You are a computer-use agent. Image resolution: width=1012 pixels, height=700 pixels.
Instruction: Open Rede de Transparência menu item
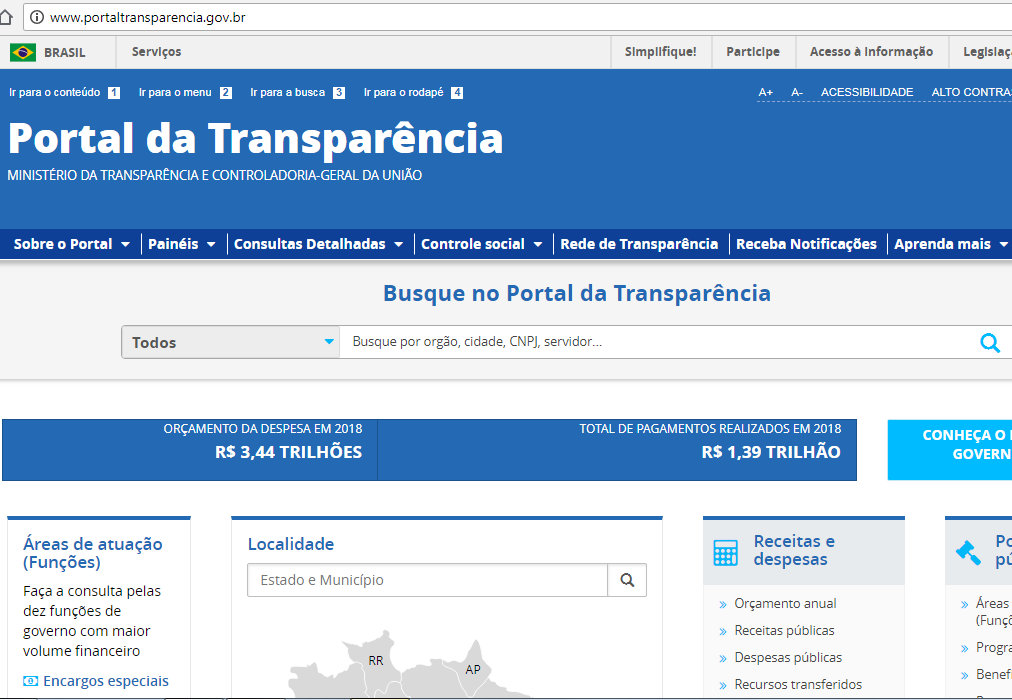[639, 245]
